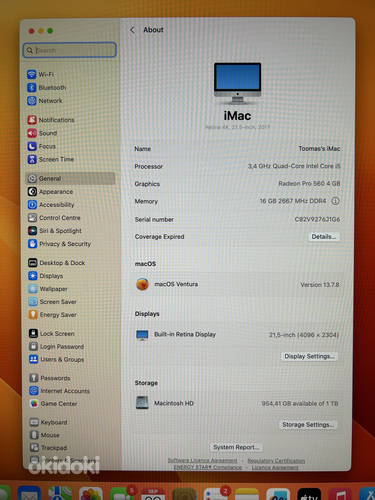
Task: Select Screen Saver icon
Action: coord(33,302)
